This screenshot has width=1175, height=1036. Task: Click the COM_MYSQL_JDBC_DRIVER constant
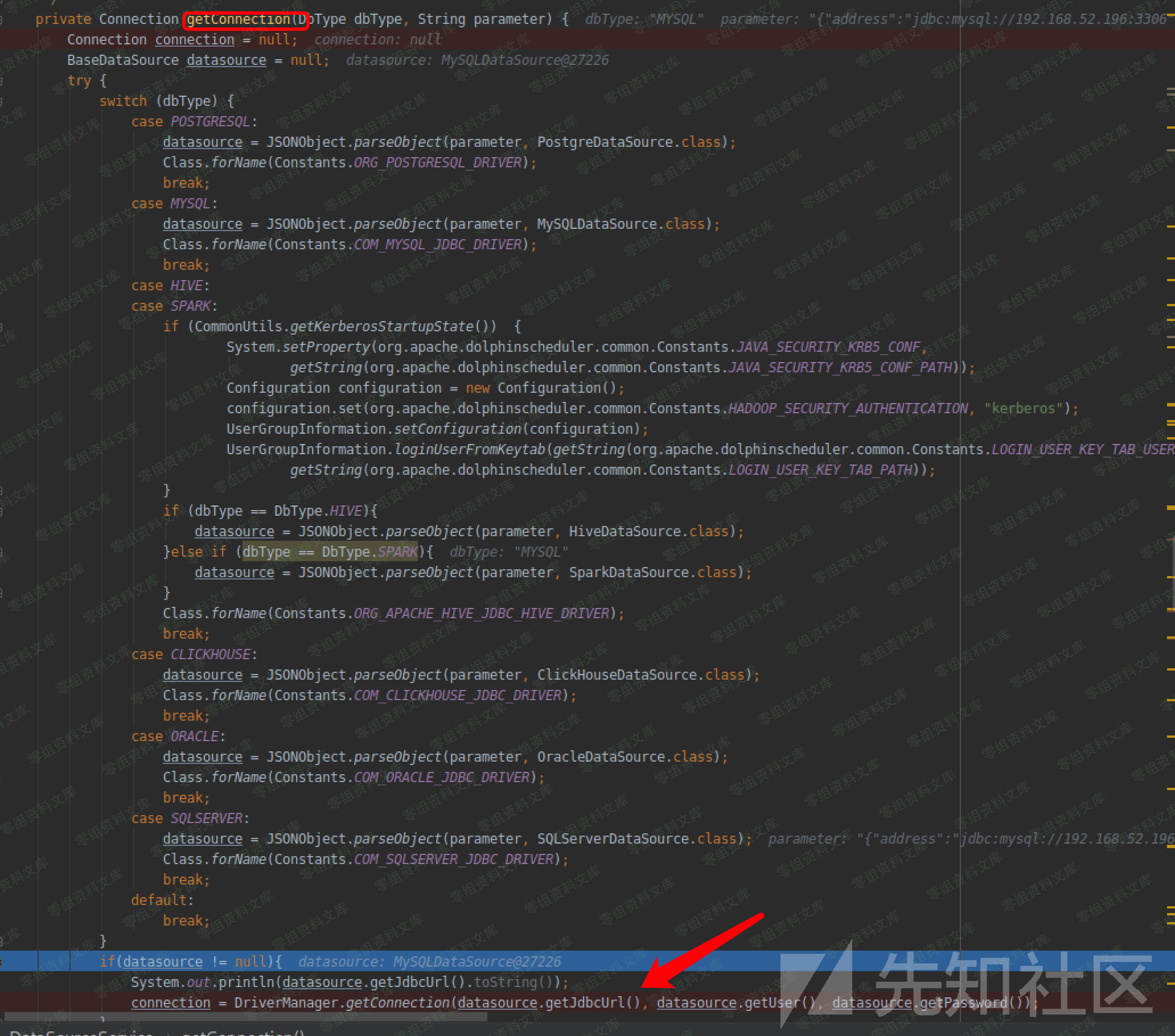pyautogui.click(x=438, y=245)
